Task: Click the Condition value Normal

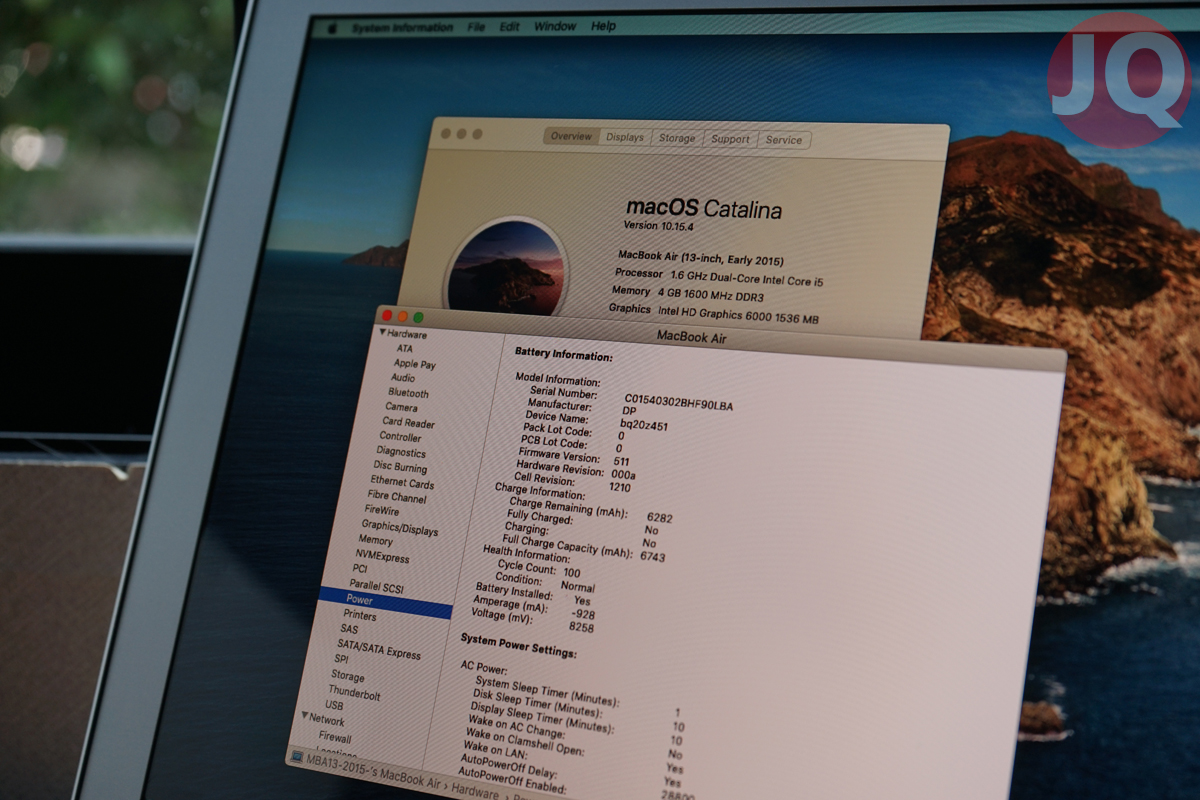Action: (x=577, y=587)
